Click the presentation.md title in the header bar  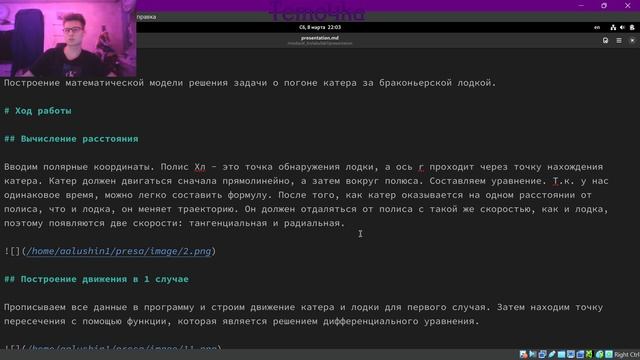pyautogui.click(x=320, y=38)
